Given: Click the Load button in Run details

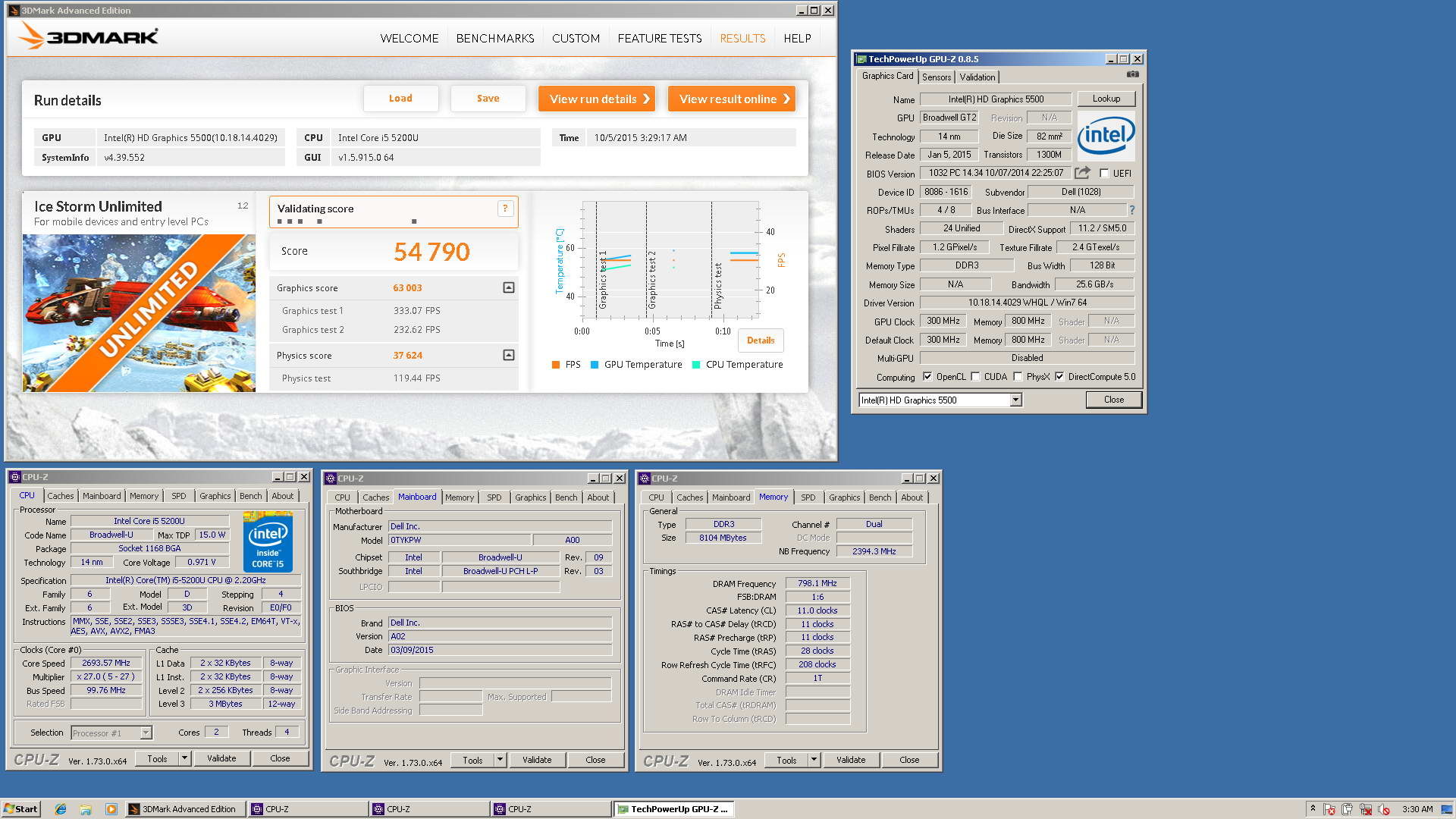Looking at the screenshot, I should point(400,99).
